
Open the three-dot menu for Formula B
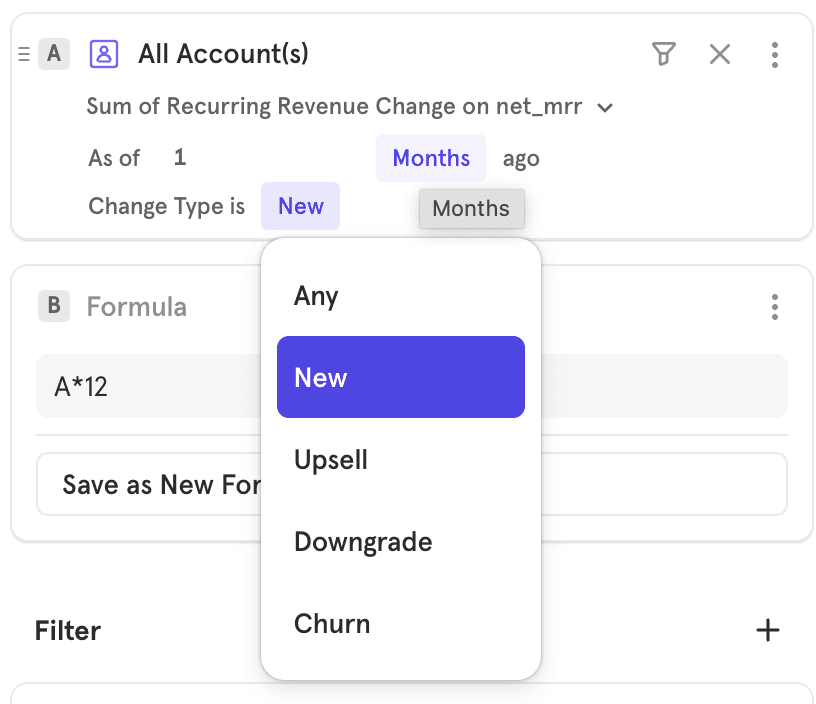click(775, 306)
